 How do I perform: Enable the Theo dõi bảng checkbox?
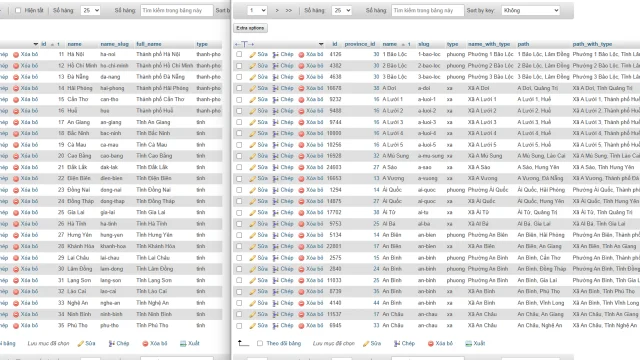click(260, 343)
